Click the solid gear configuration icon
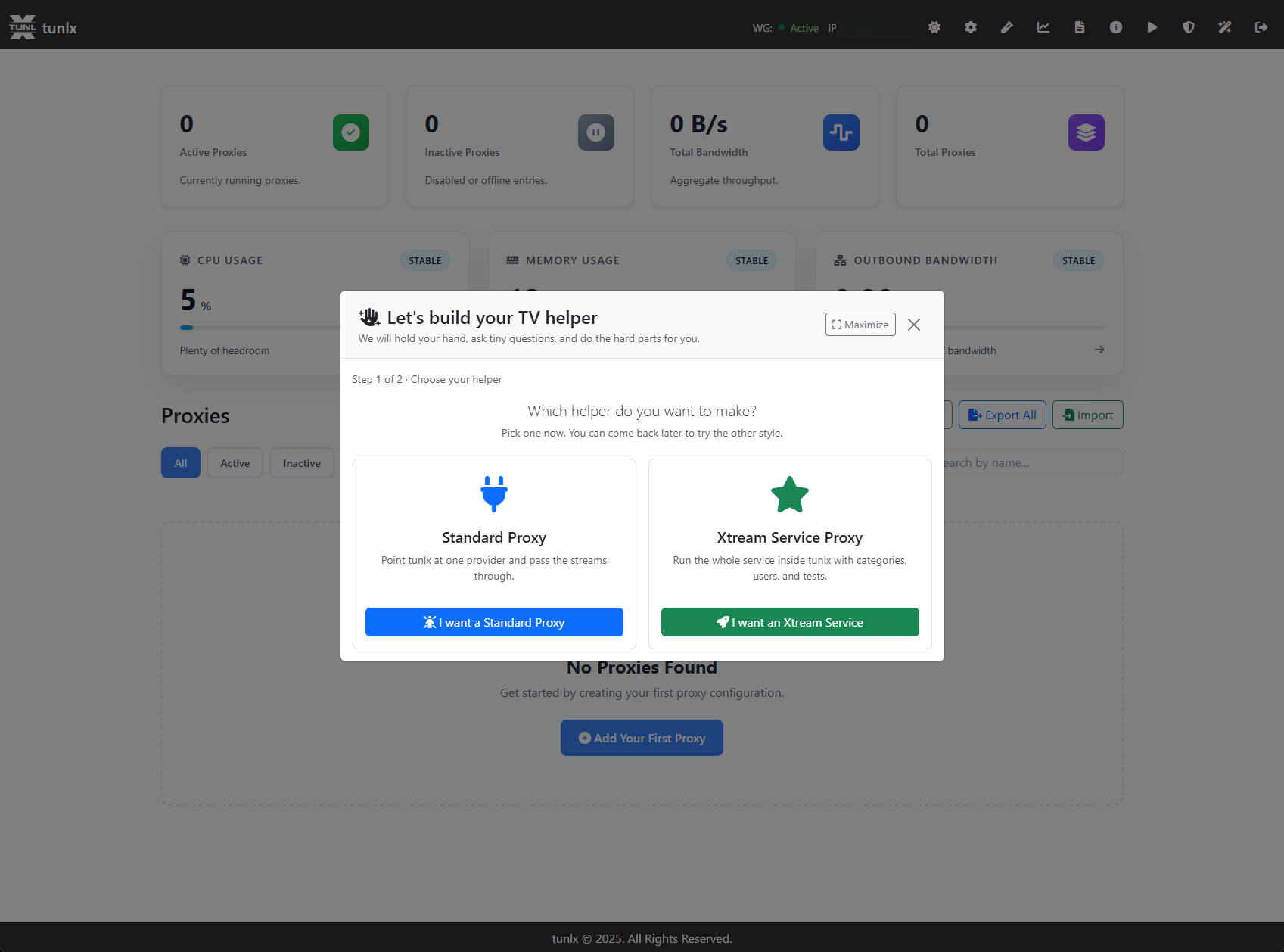This screenshot has width=1284, height=952. [971, 26]
